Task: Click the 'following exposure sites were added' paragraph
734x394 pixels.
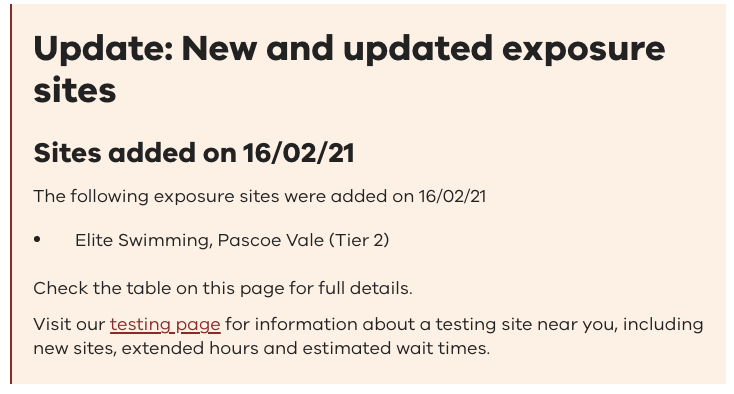Action: click(260, 196)
